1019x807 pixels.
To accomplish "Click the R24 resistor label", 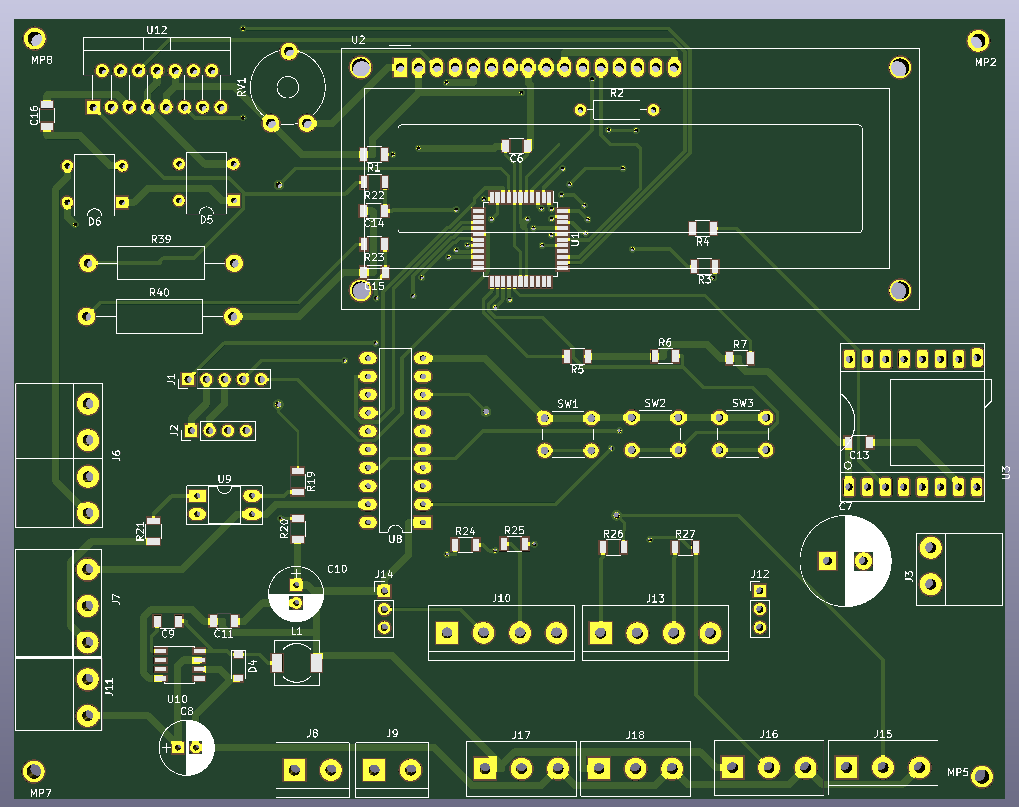I will pyautogui.click(x=465, y=531).
